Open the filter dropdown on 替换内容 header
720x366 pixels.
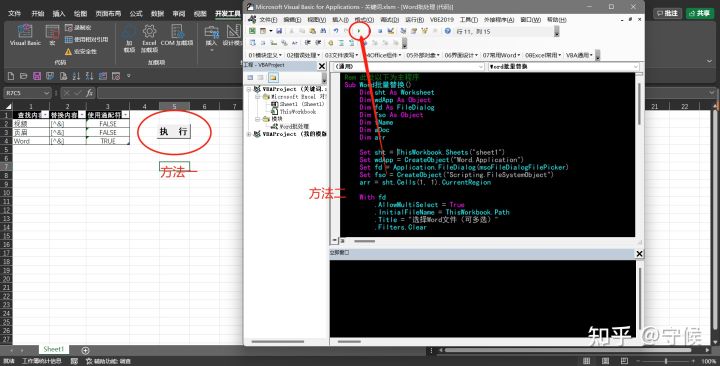tap(82, 115)
